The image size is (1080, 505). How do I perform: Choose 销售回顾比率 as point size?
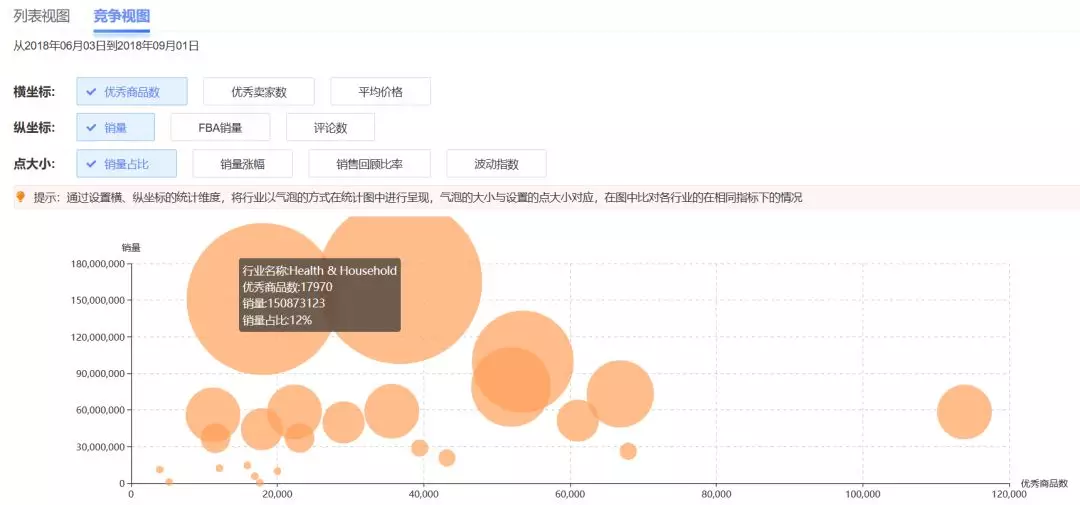[x=369, y=164]
